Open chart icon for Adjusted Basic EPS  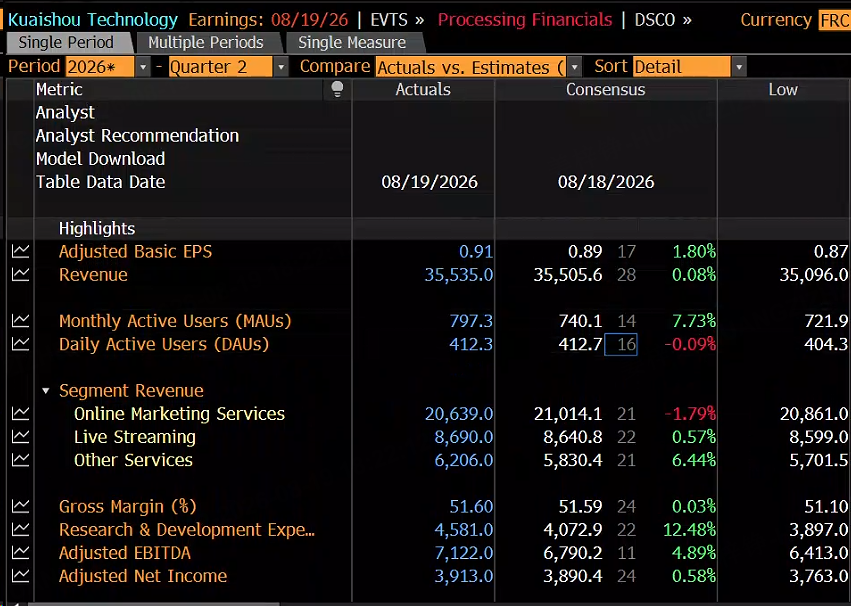pyautogui.click(x=21, y=251)
